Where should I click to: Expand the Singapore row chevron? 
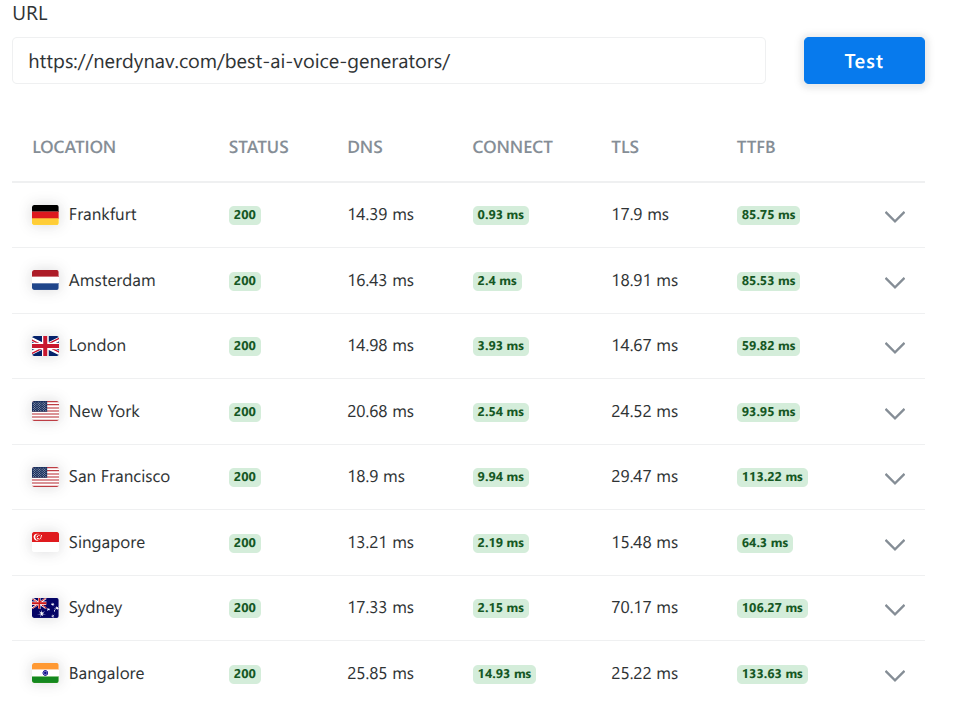click(894, 543)
